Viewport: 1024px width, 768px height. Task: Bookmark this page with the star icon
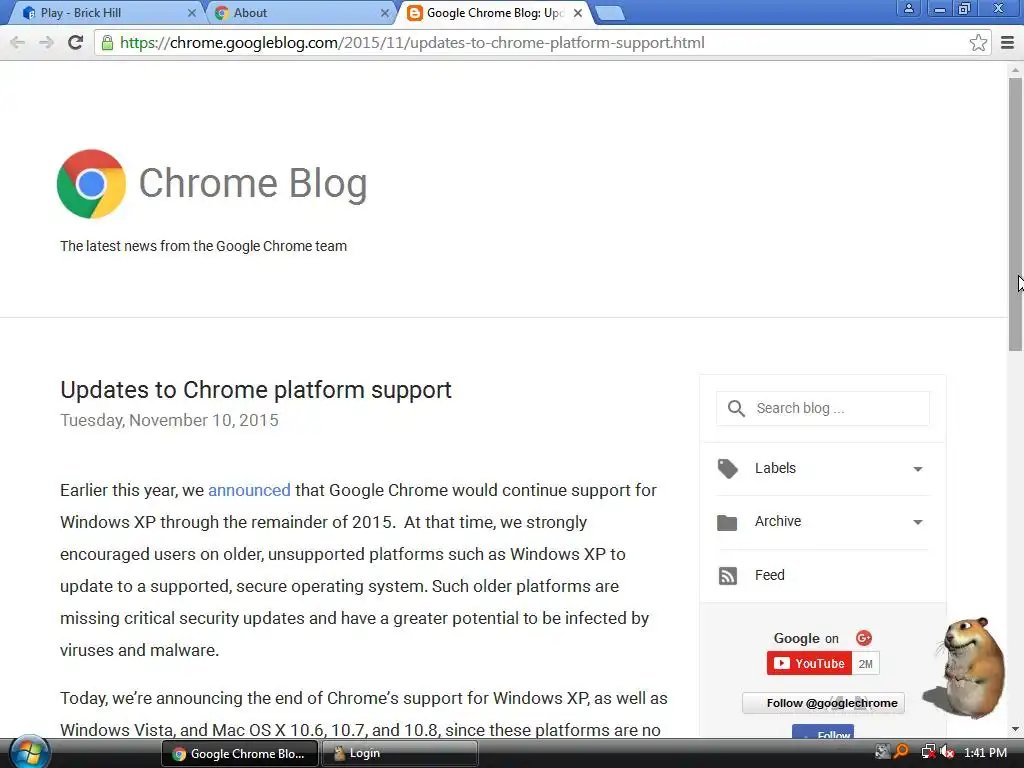978,43
